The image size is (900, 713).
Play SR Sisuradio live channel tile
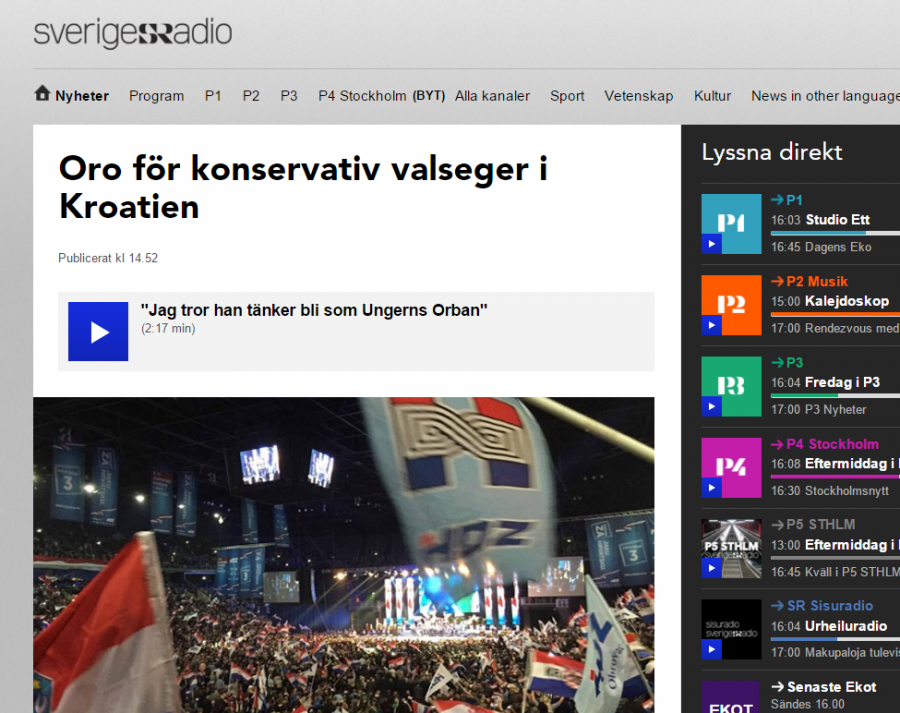point(731,630)
